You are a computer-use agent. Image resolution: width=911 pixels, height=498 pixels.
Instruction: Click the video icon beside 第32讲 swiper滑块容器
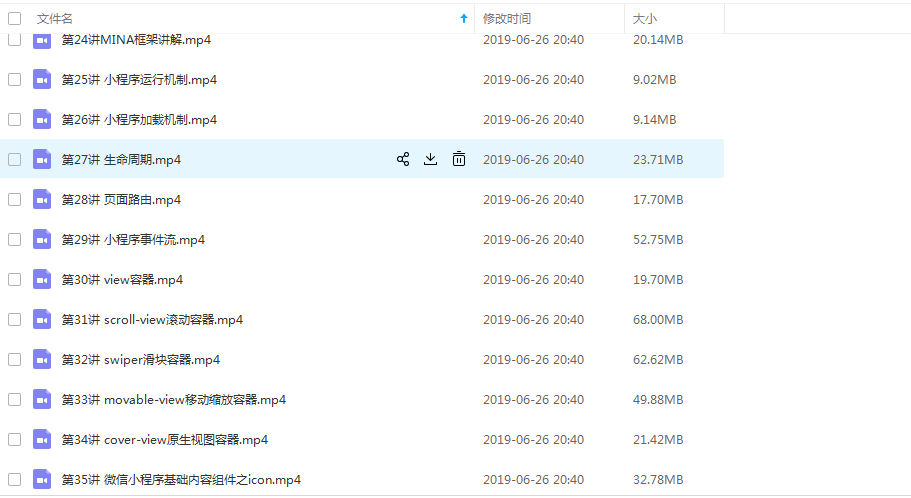coord(41,359)
